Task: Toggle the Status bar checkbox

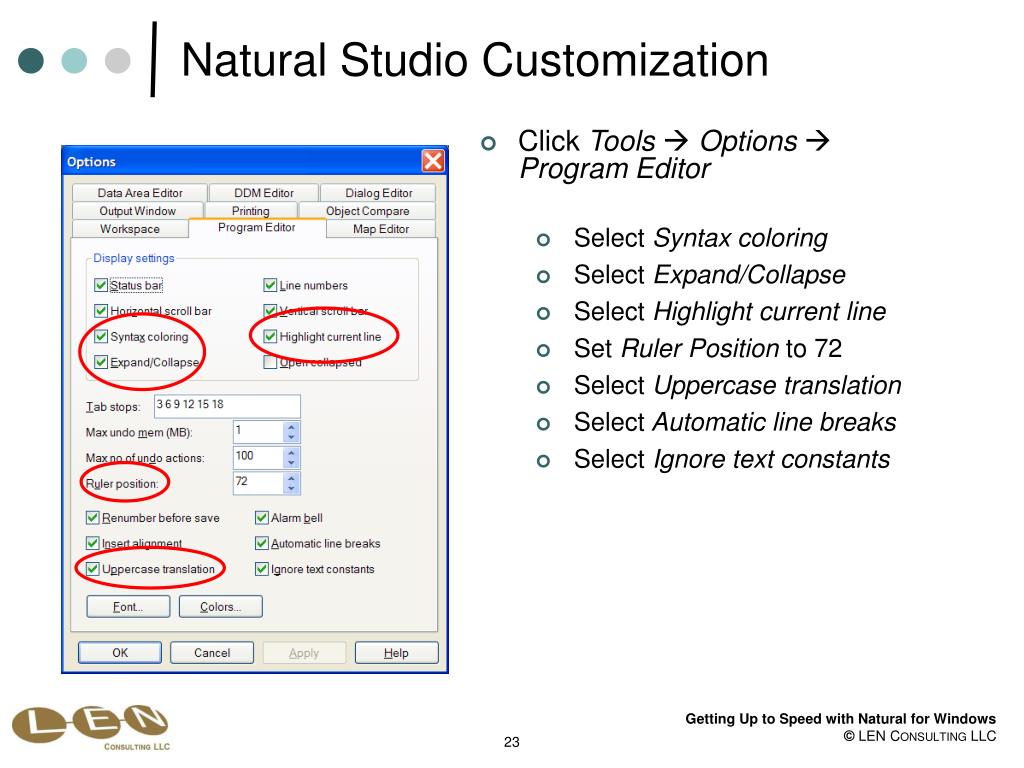Action: [101, 285]
